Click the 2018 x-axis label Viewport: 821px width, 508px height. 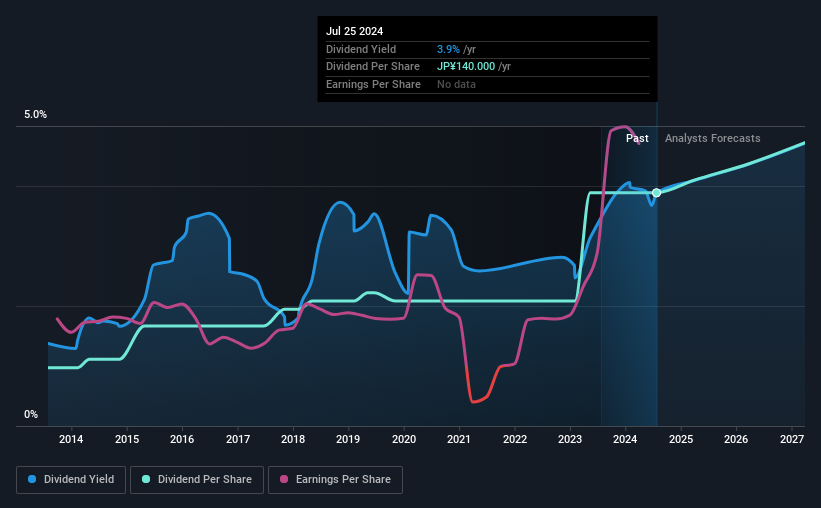pos(293,439)
